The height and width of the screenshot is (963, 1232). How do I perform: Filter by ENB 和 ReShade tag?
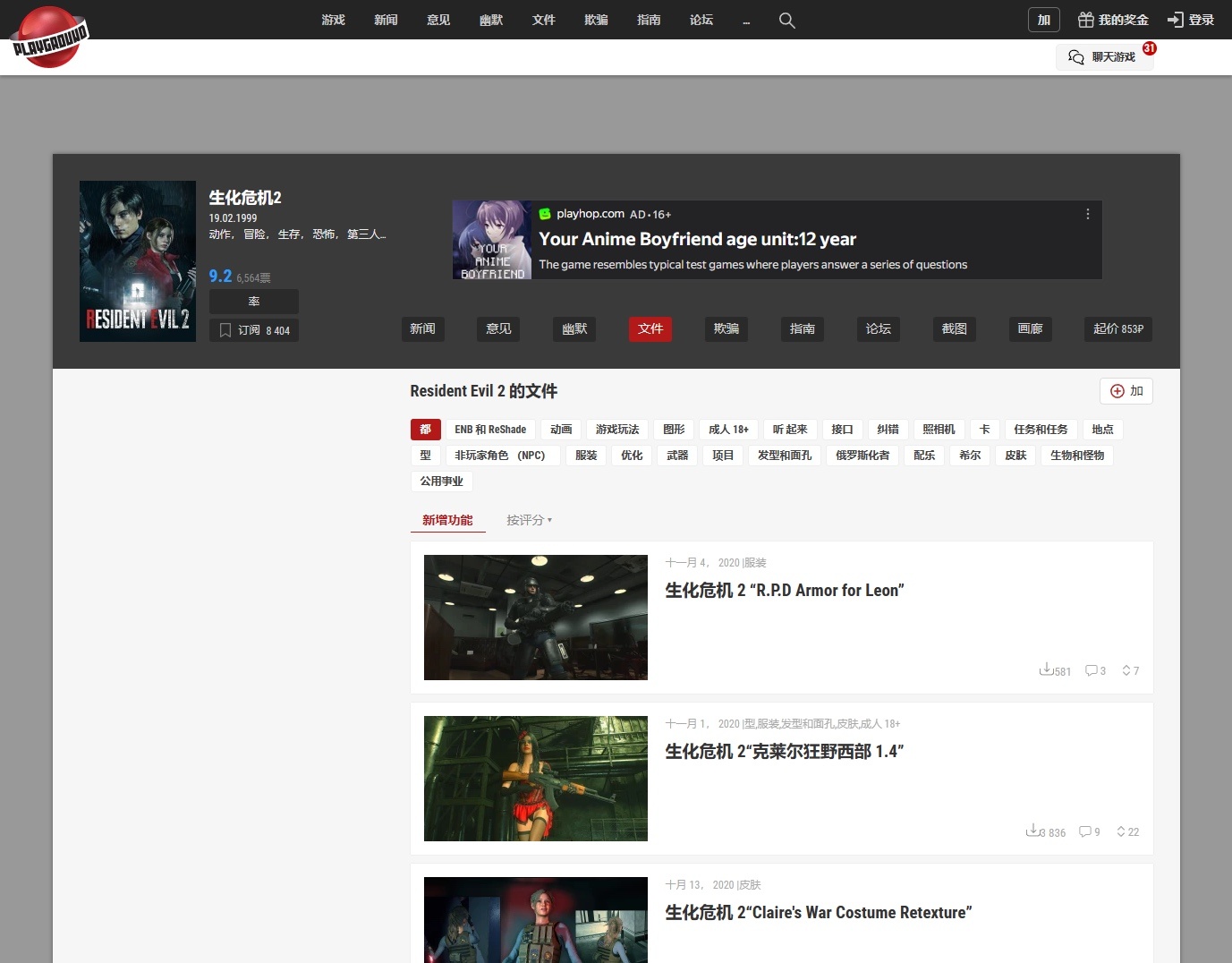[490, 430]
